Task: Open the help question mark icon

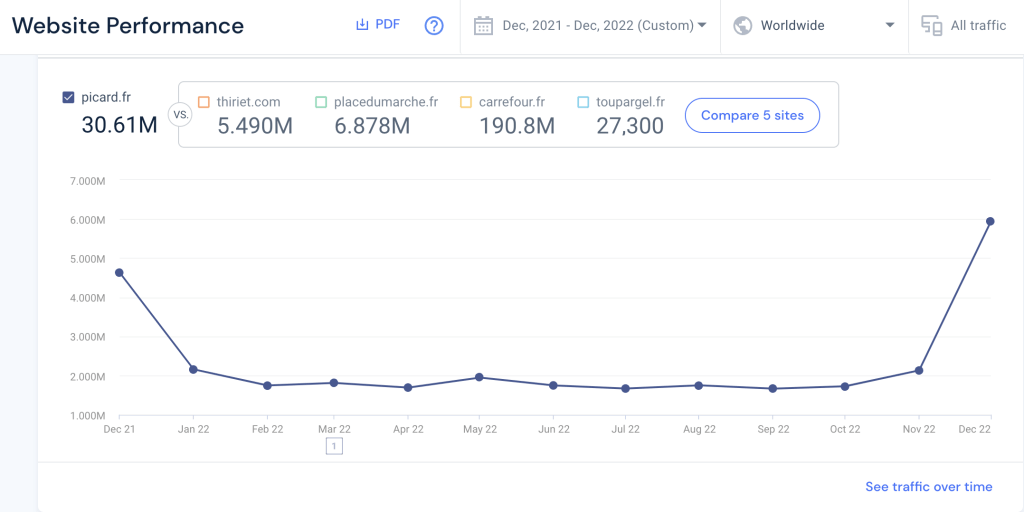Action: 434,26
